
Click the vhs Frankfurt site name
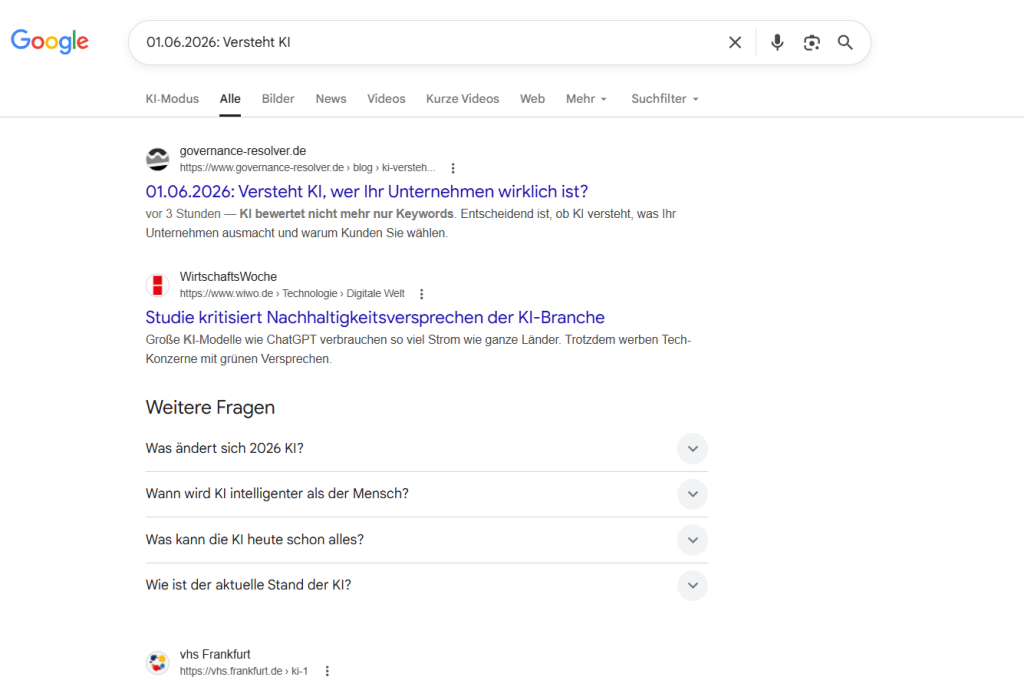pos(215,654)
